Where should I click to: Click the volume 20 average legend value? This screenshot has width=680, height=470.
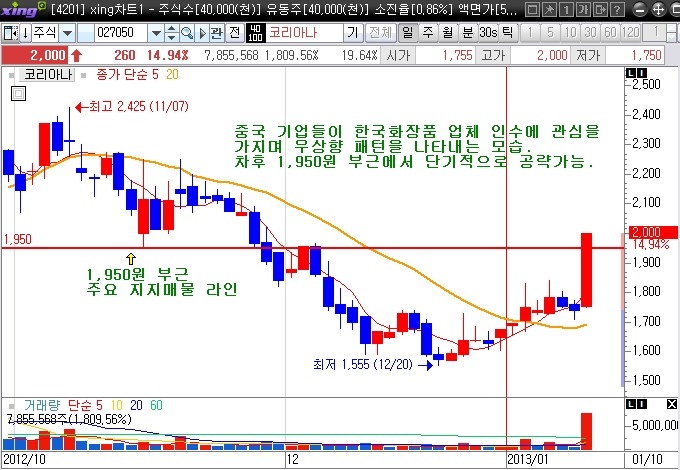click(x=136, y=405)
